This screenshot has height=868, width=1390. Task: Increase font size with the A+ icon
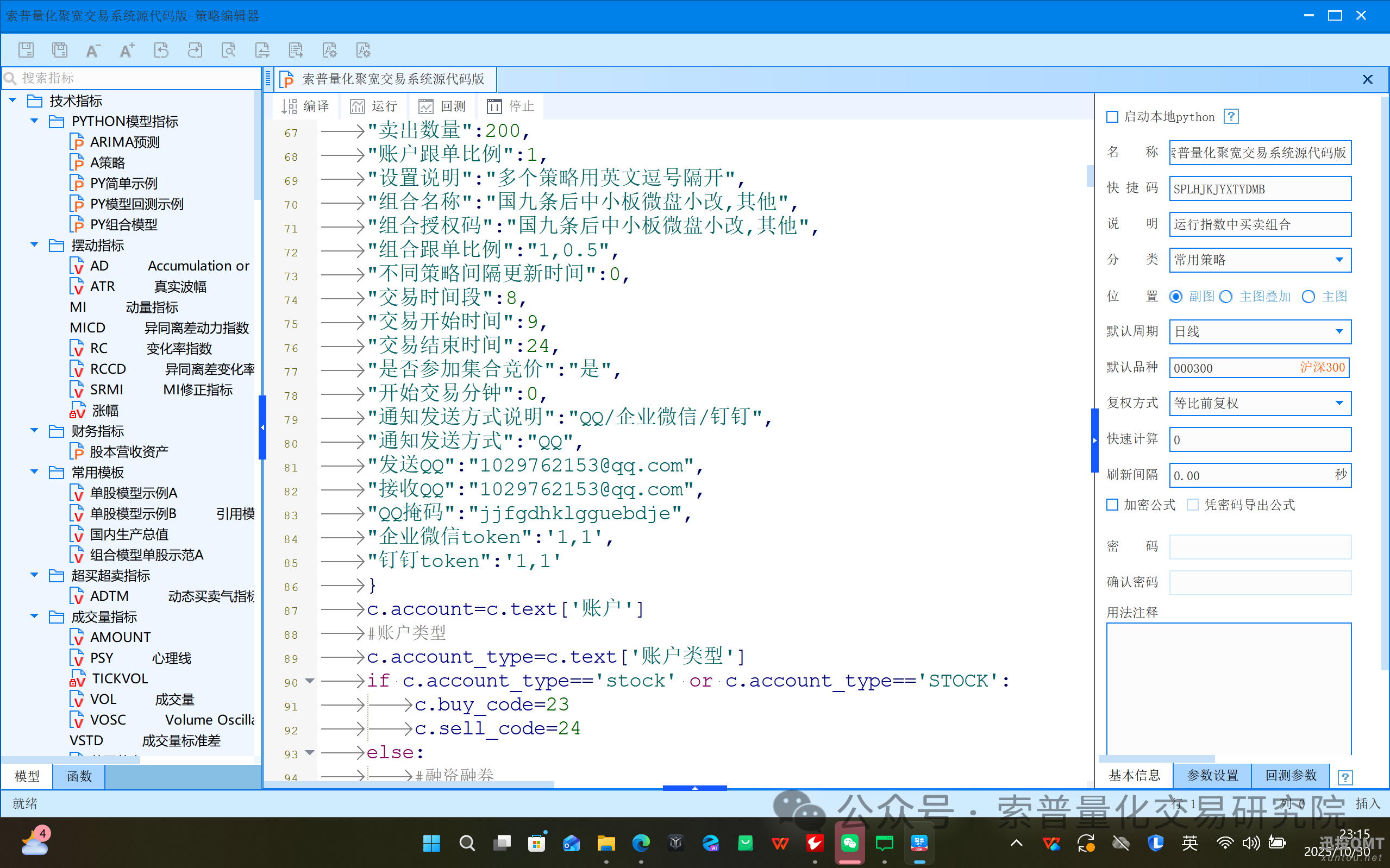[127, 50]
